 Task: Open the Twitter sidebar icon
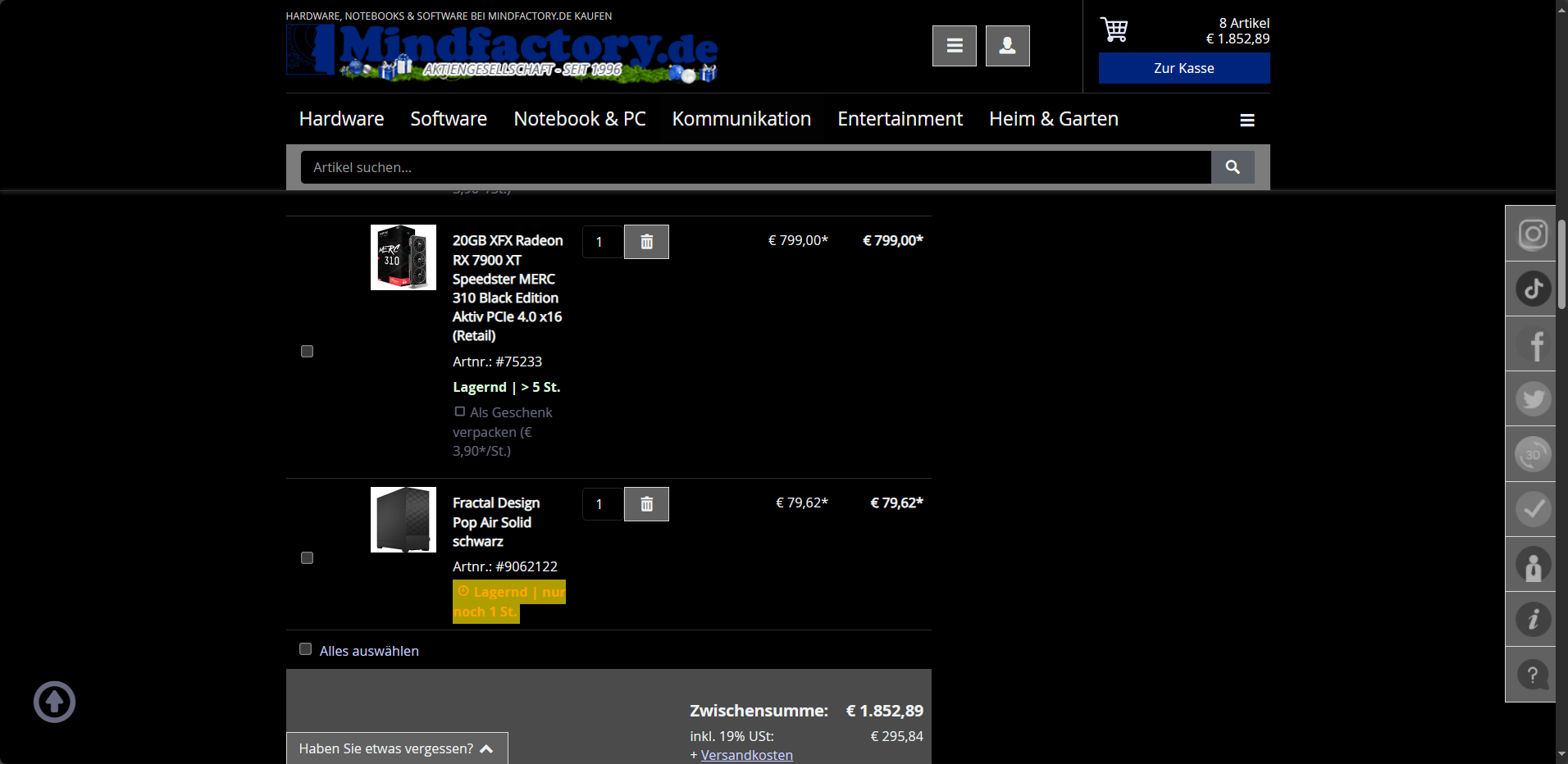tap(1533, 399)
